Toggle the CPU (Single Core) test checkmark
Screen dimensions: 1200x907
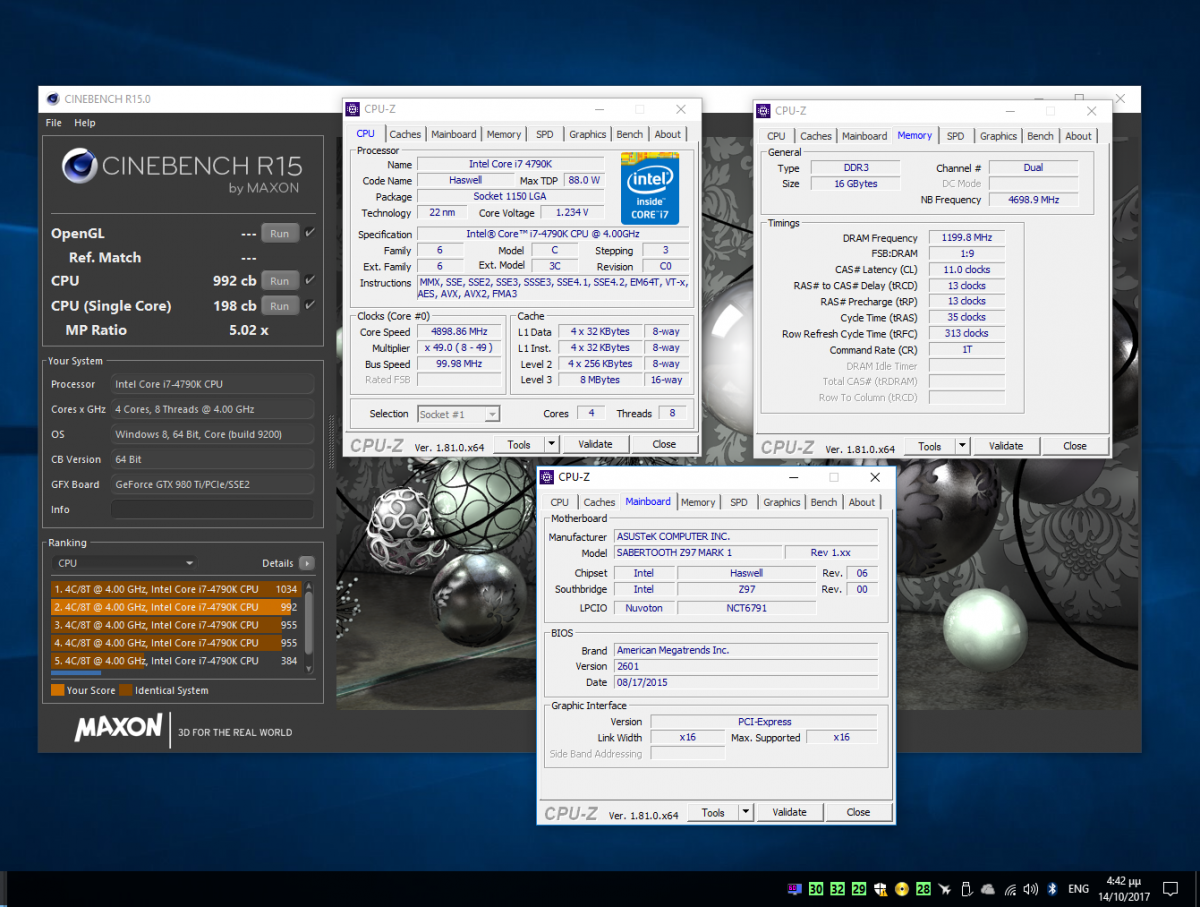click(x=310, y=305)
